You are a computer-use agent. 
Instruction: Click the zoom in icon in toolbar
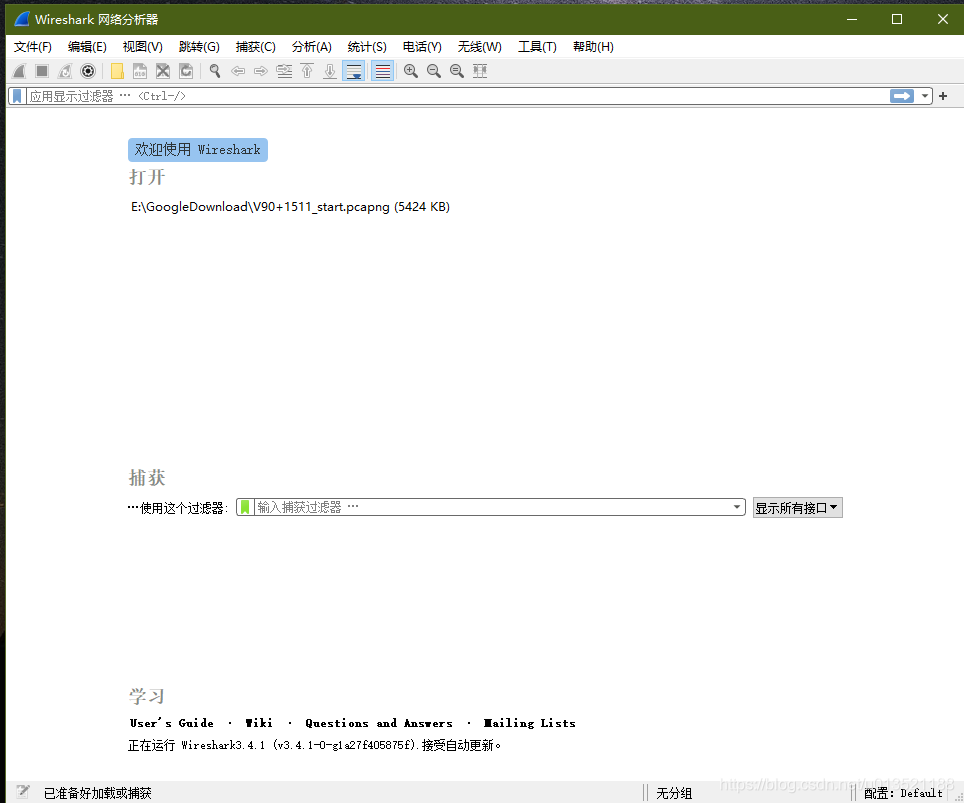pyautogui.click(x=411, y=71)
